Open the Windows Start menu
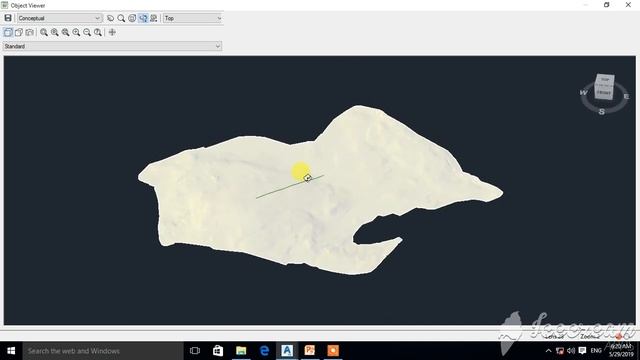The width and height of the screenshot is (640, 360). click(11, 351)
